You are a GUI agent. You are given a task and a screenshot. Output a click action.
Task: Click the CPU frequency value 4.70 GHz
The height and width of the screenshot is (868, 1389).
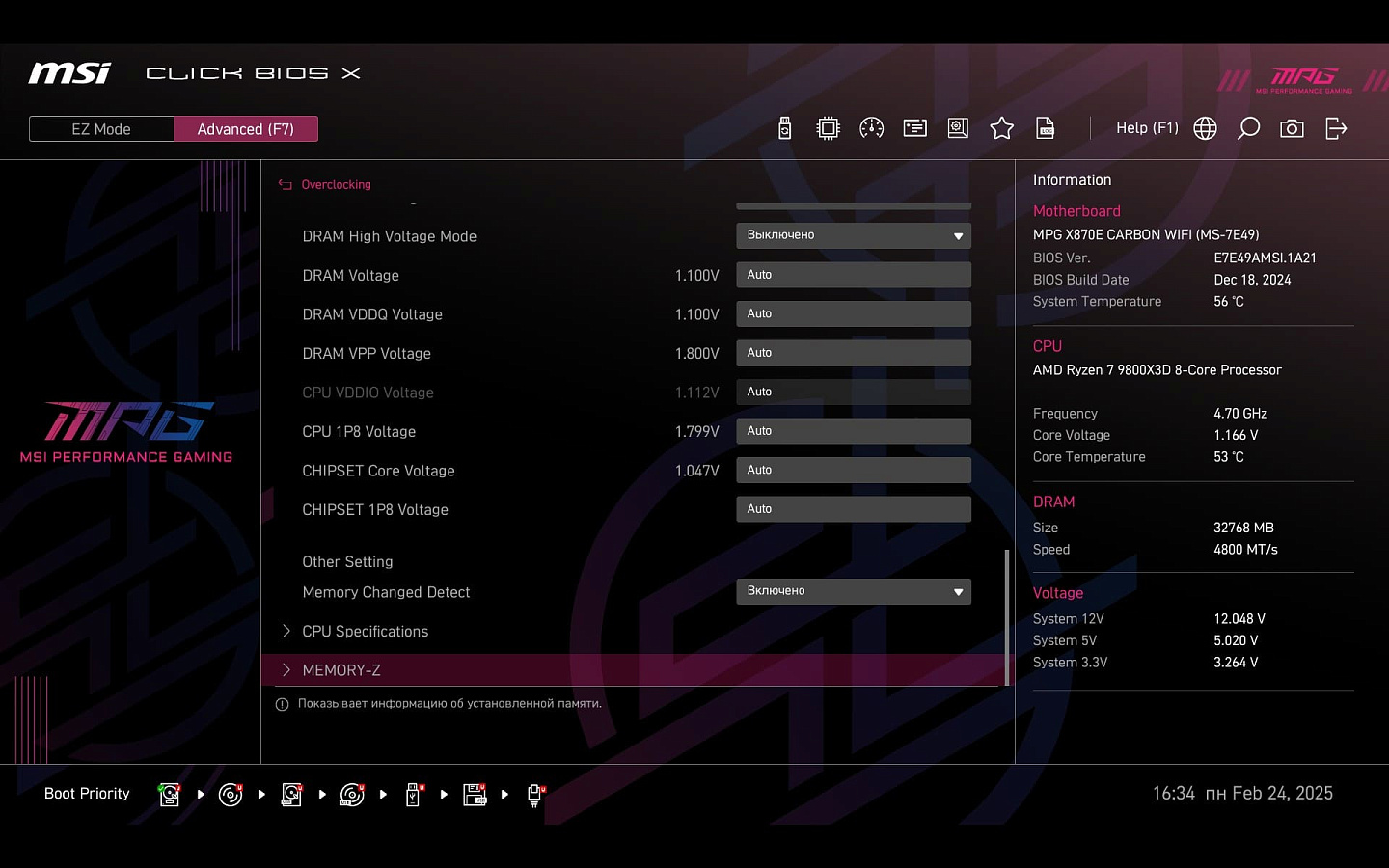tap(1240, 414)
